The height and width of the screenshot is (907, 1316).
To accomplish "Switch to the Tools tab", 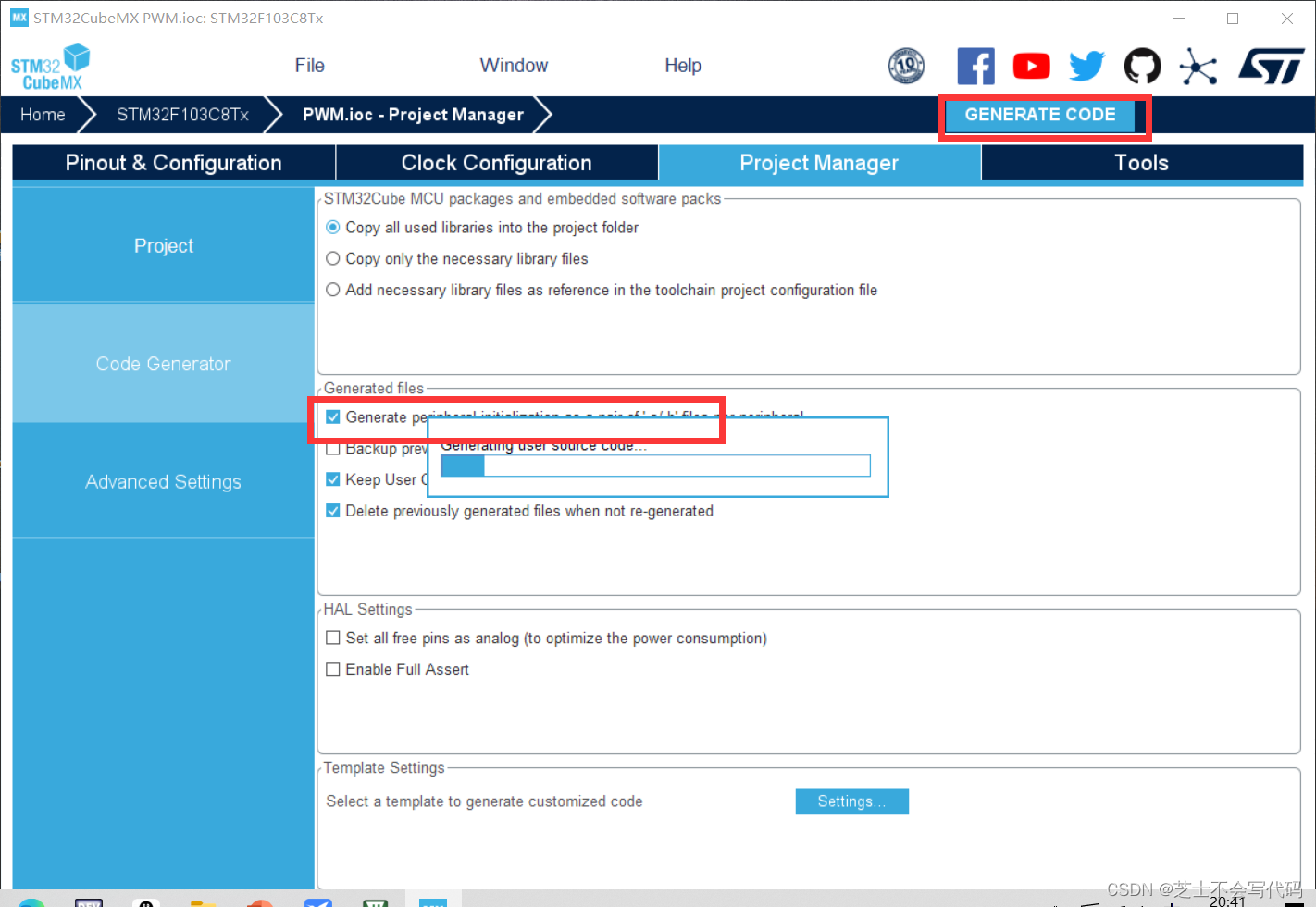I will [x=1142, y=163].
